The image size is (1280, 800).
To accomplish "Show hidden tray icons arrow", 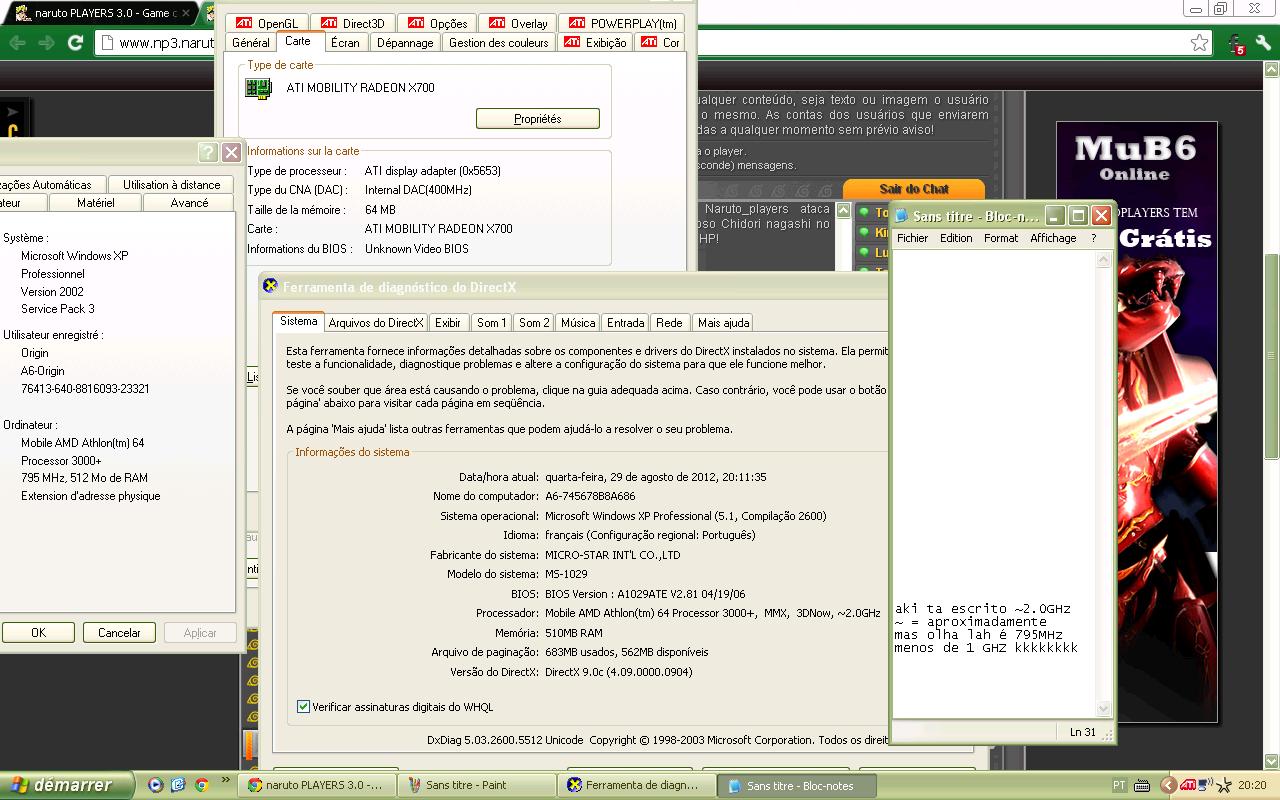I will click(x=1168, y=785).
